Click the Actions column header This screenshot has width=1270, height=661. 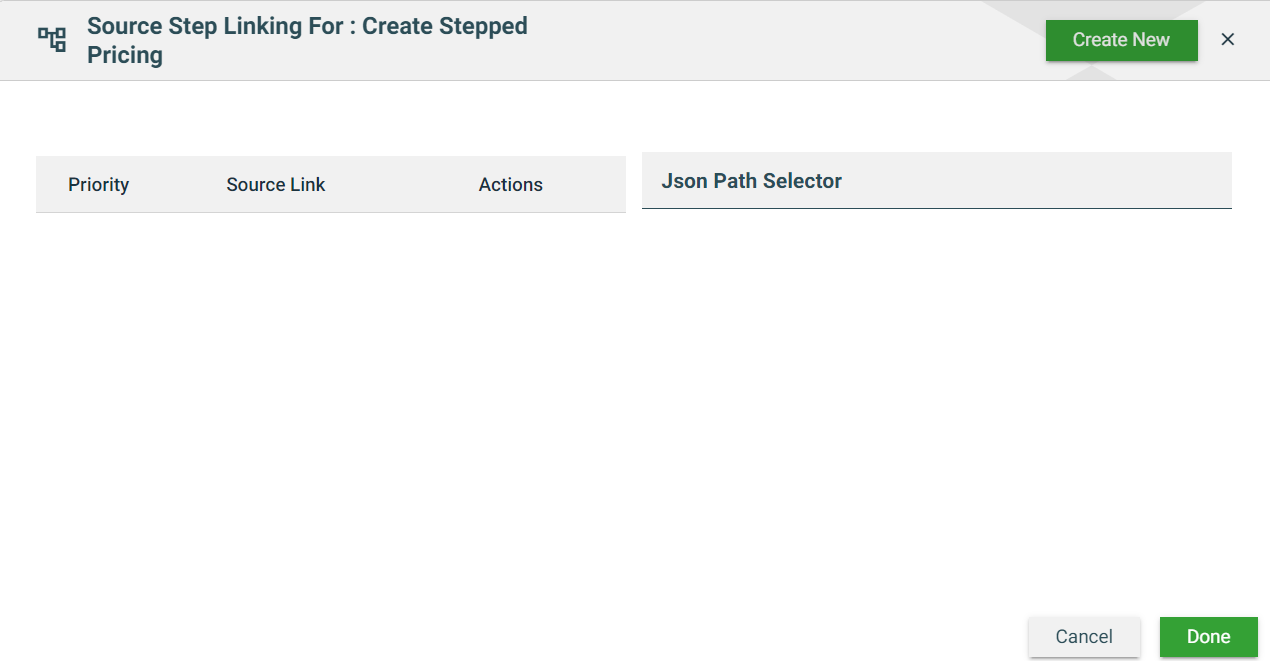point(510,185)
